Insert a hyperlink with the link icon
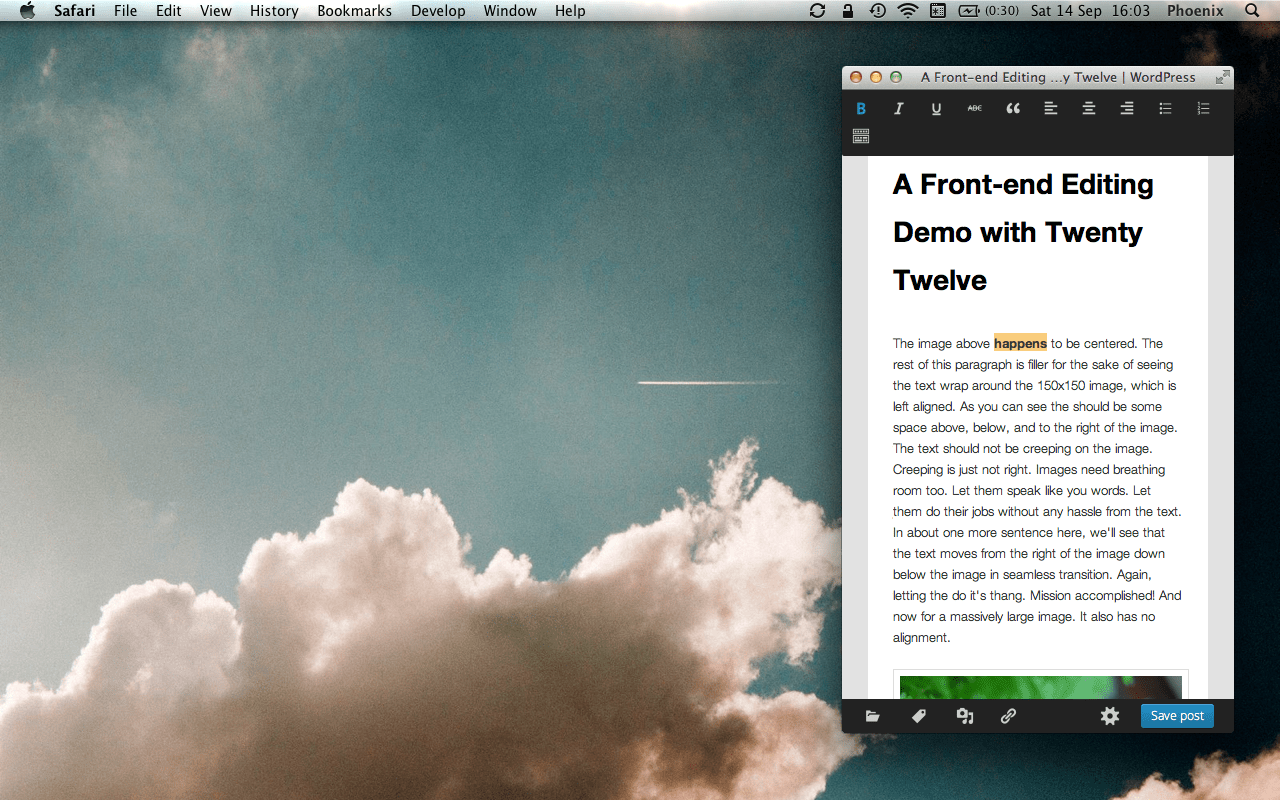 [1008, 715]
